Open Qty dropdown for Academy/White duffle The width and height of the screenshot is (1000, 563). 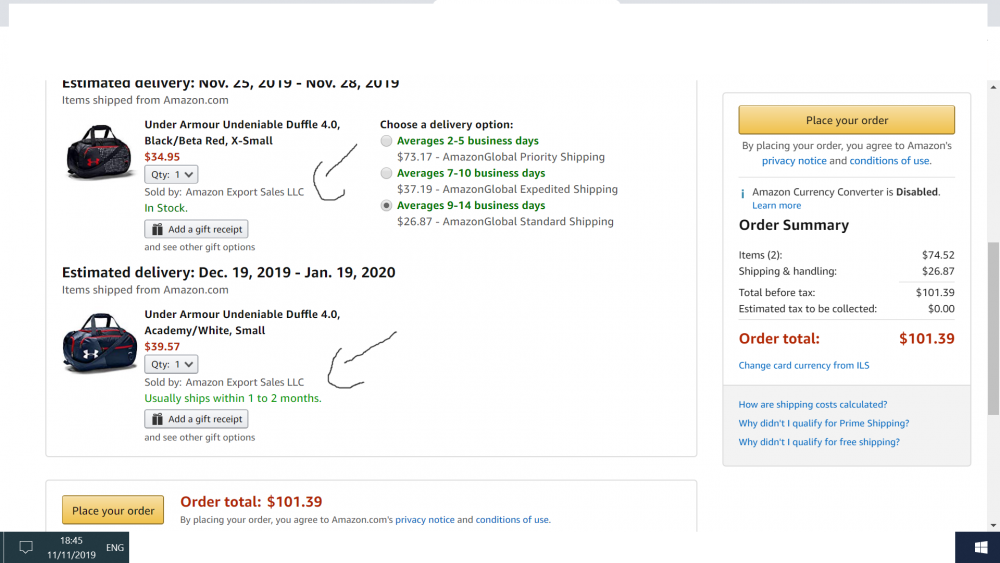tap(171, 364)
